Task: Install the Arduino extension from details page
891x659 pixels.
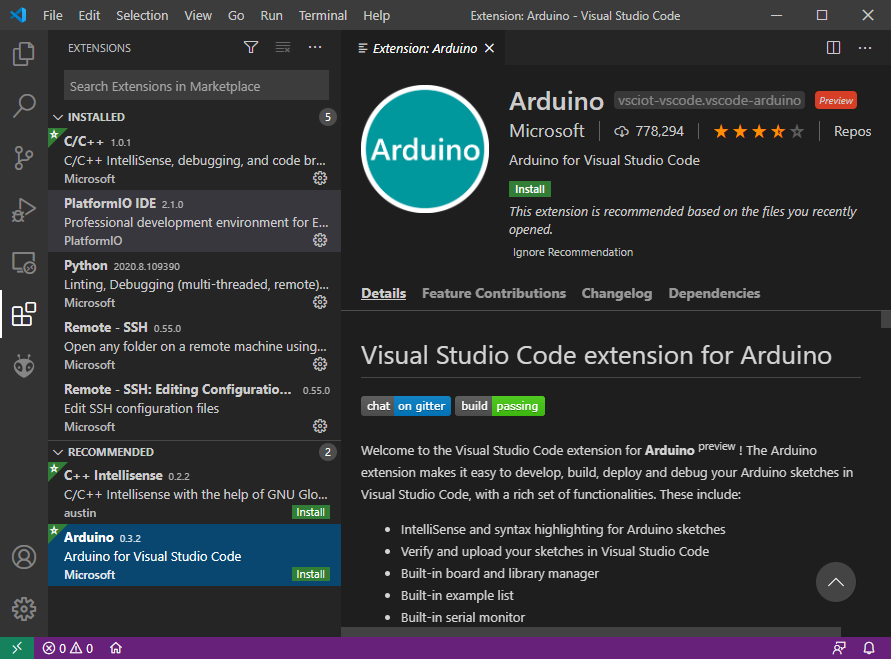Action: (x=530, y=189)
